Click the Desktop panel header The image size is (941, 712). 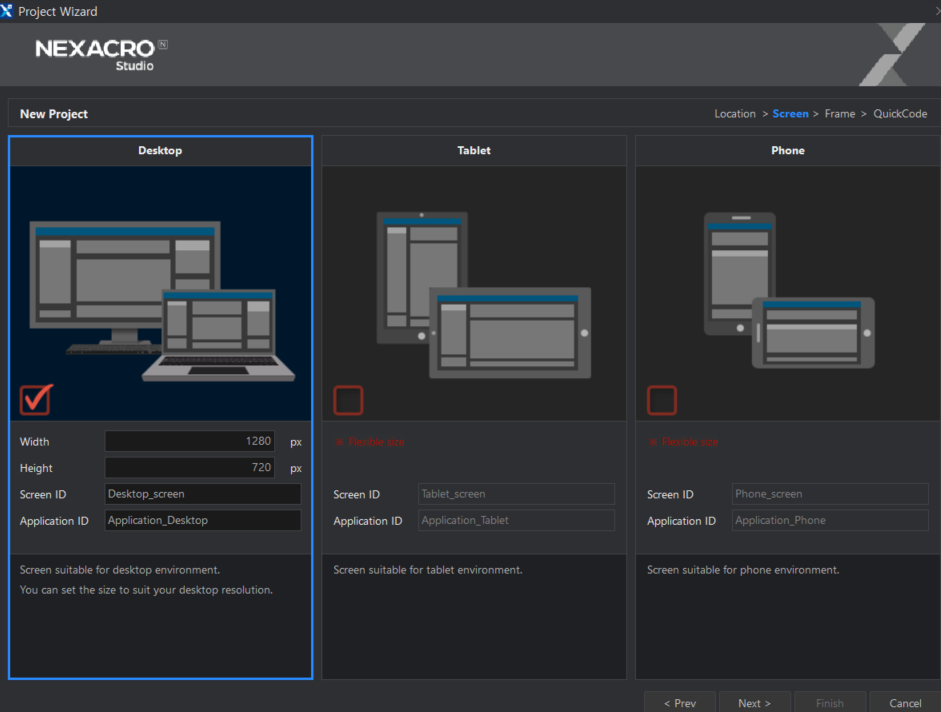pos(160,151)
